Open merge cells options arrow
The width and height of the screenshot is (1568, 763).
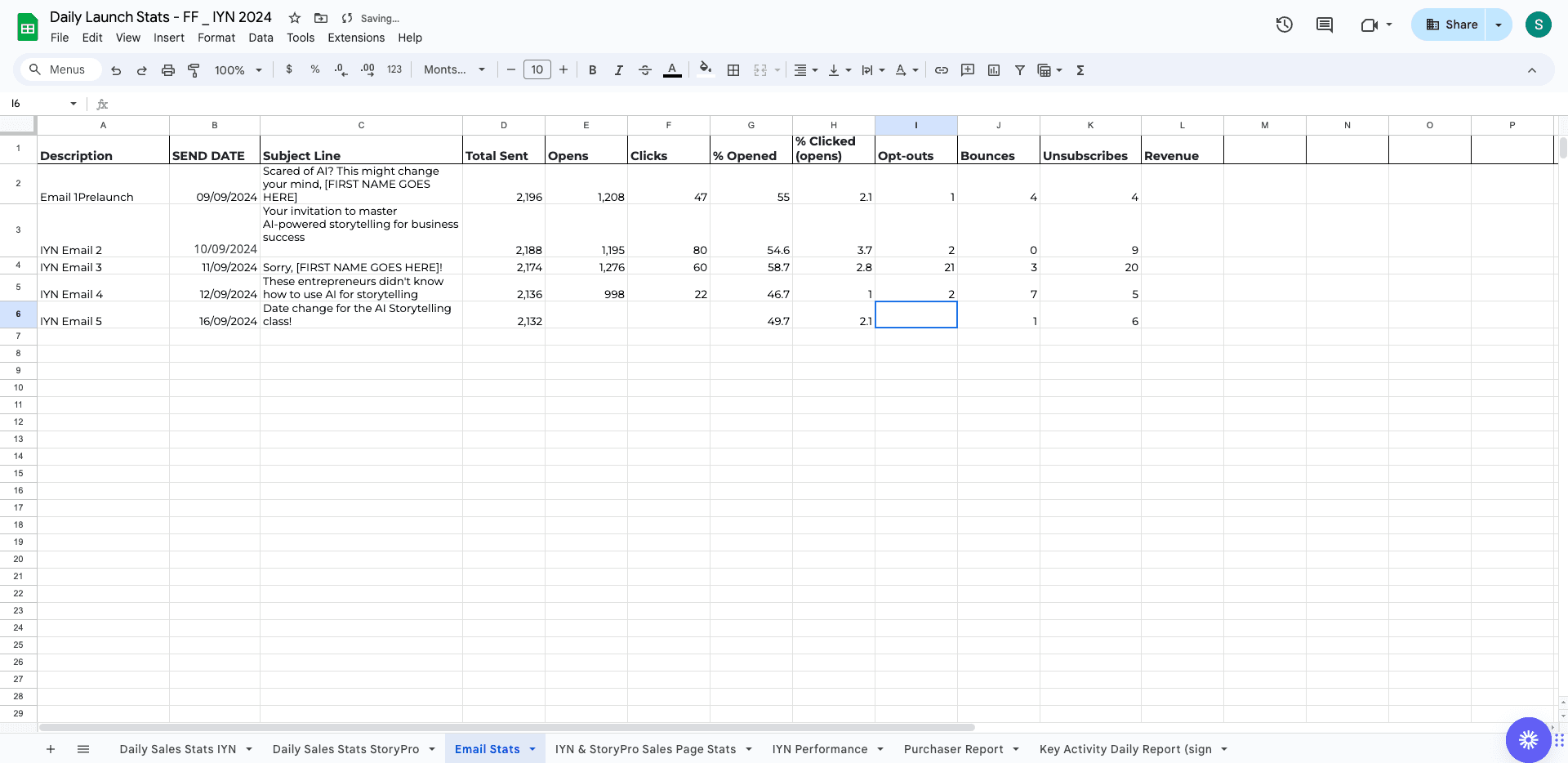tap(777, 70)
